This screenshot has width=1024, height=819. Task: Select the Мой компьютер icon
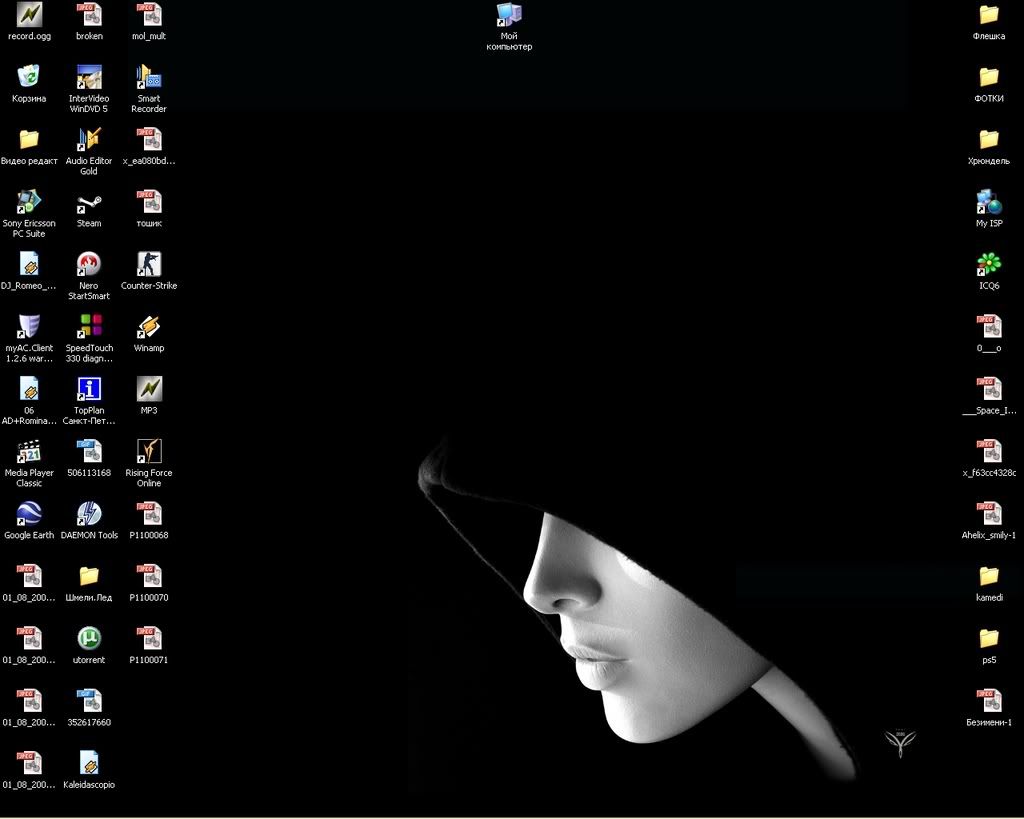pos(509,15)
